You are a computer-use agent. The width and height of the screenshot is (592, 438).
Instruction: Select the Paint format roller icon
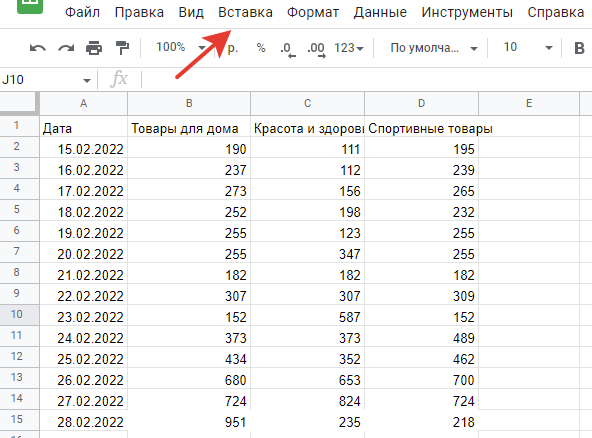point(122,48)
